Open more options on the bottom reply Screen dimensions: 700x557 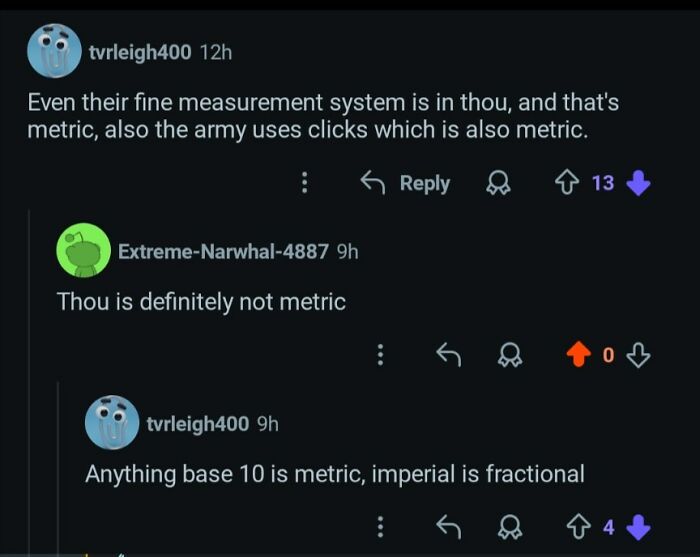380,525
